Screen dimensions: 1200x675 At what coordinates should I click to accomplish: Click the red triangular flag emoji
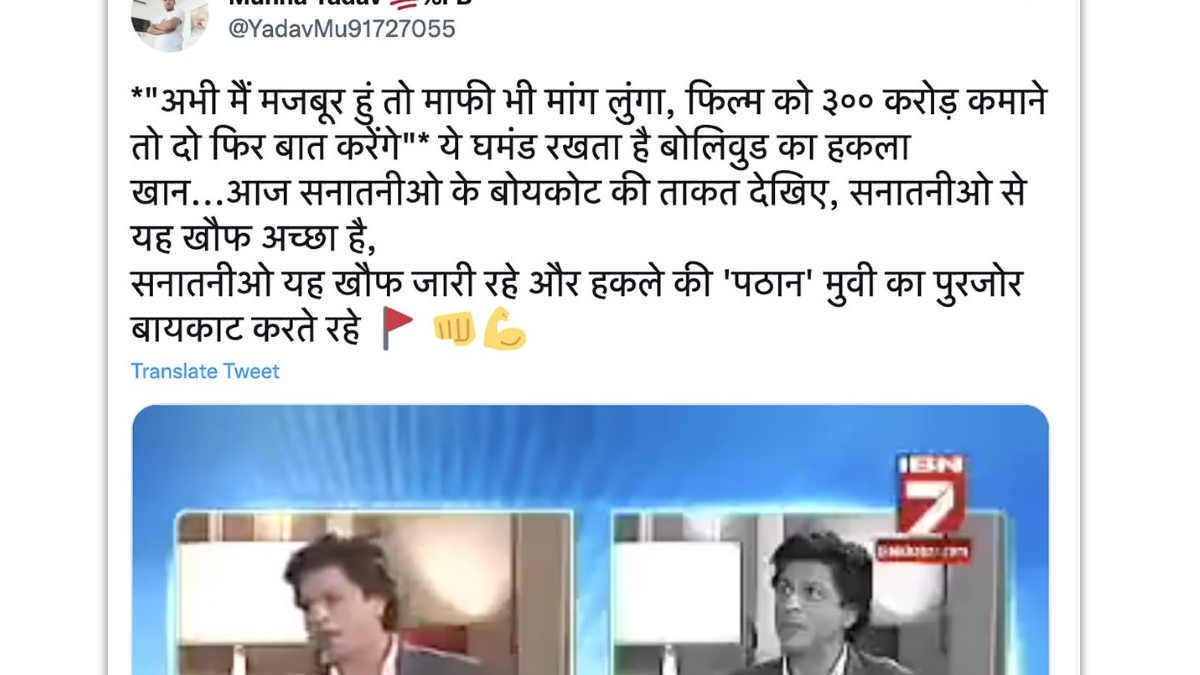pos(398,329)
